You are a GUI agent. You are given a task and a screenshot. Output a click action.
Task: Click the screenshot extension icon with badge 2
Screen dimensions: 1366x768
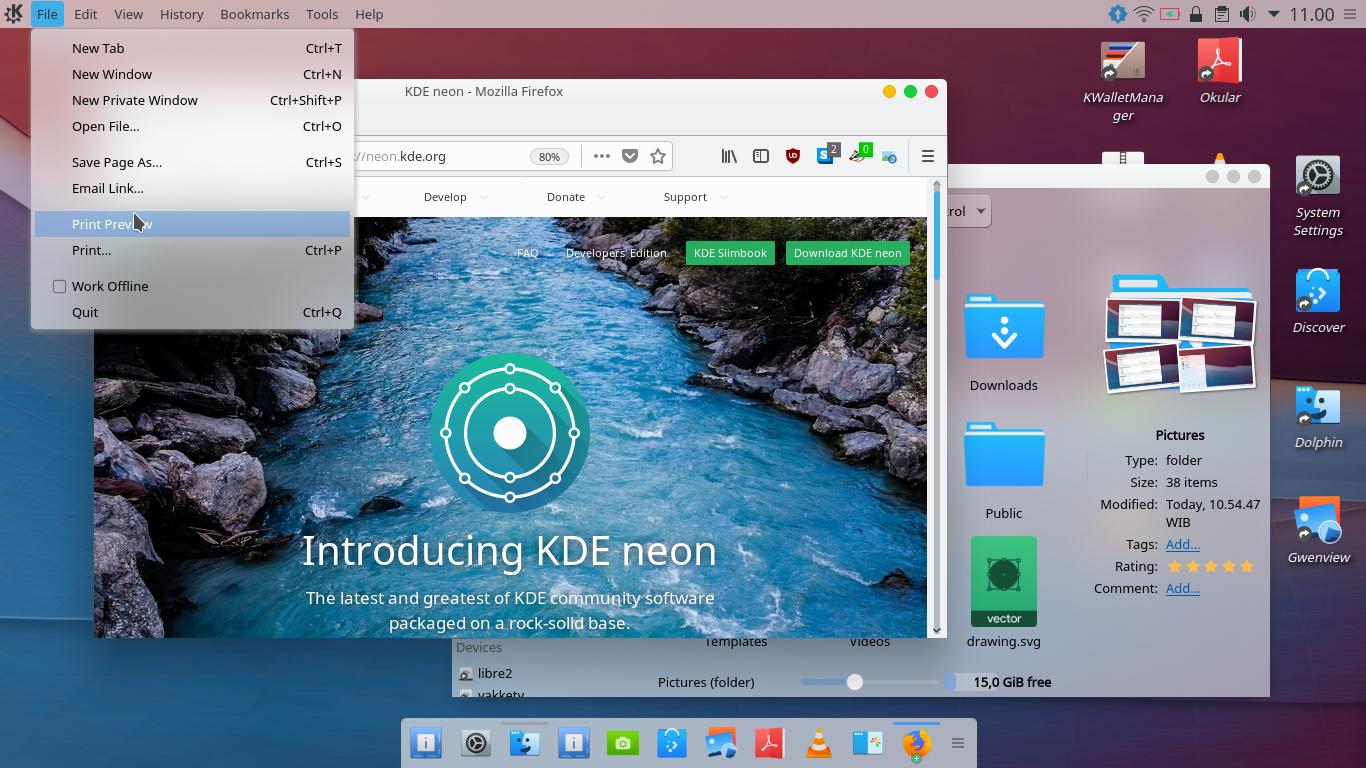click(826, 156)
